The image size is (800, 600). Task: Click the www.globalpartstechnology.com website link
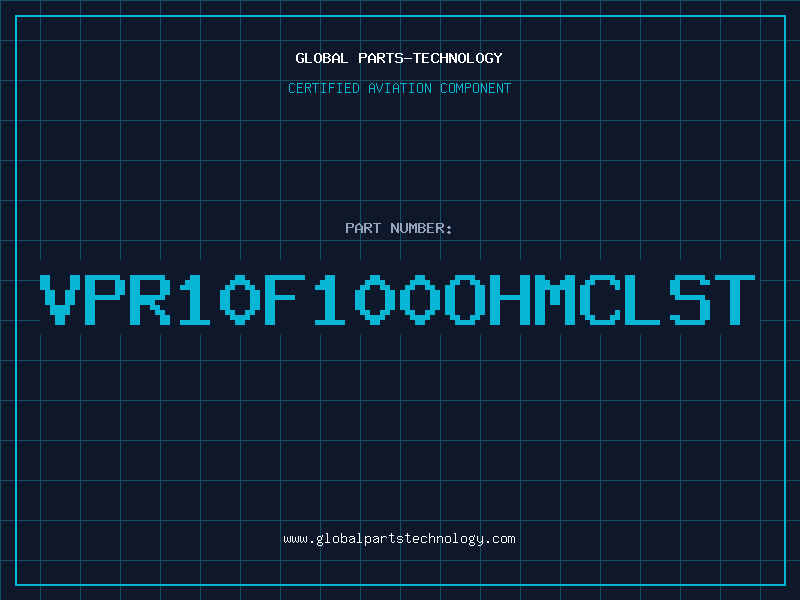pyautogui.click(x=399, y=539)
